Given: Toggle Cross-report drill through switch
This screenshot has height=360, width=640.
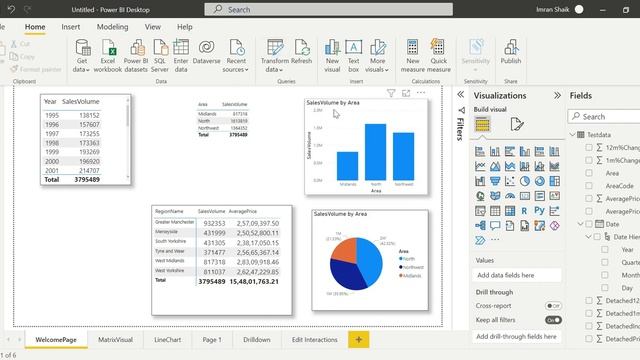Looking at the screenshot, I should pos(553,306).
